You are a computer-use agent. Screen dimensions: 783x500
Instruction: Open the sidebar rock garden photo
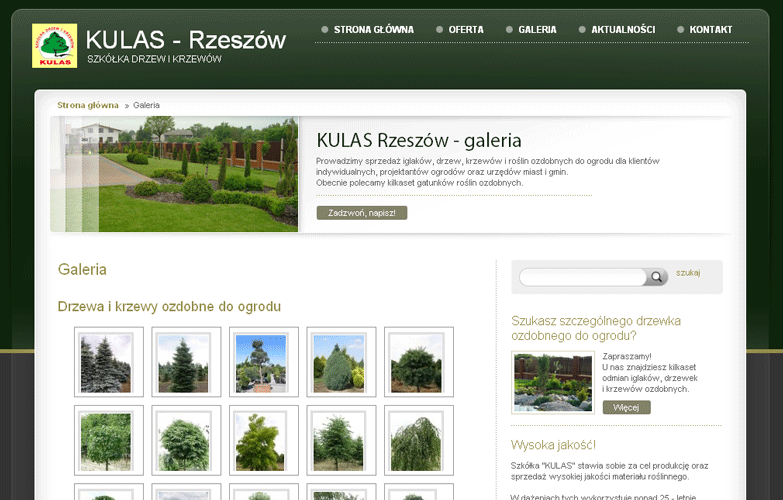point(553,383)
